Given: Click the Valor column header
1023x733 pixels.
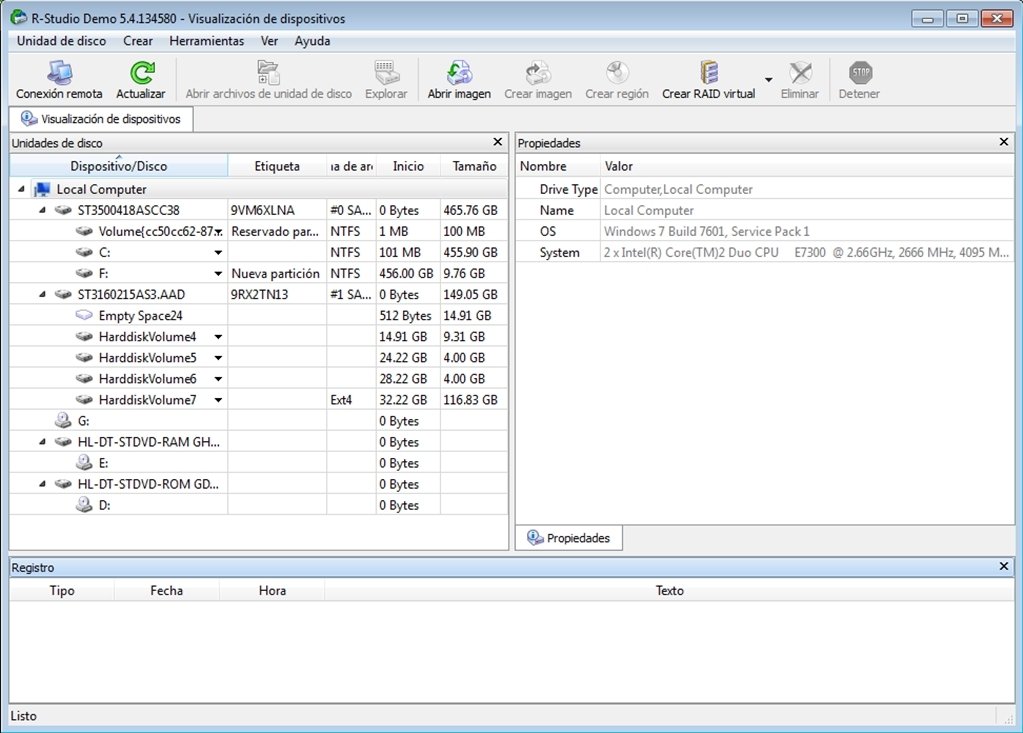Looking at the screenshot, I should (807, 166).
